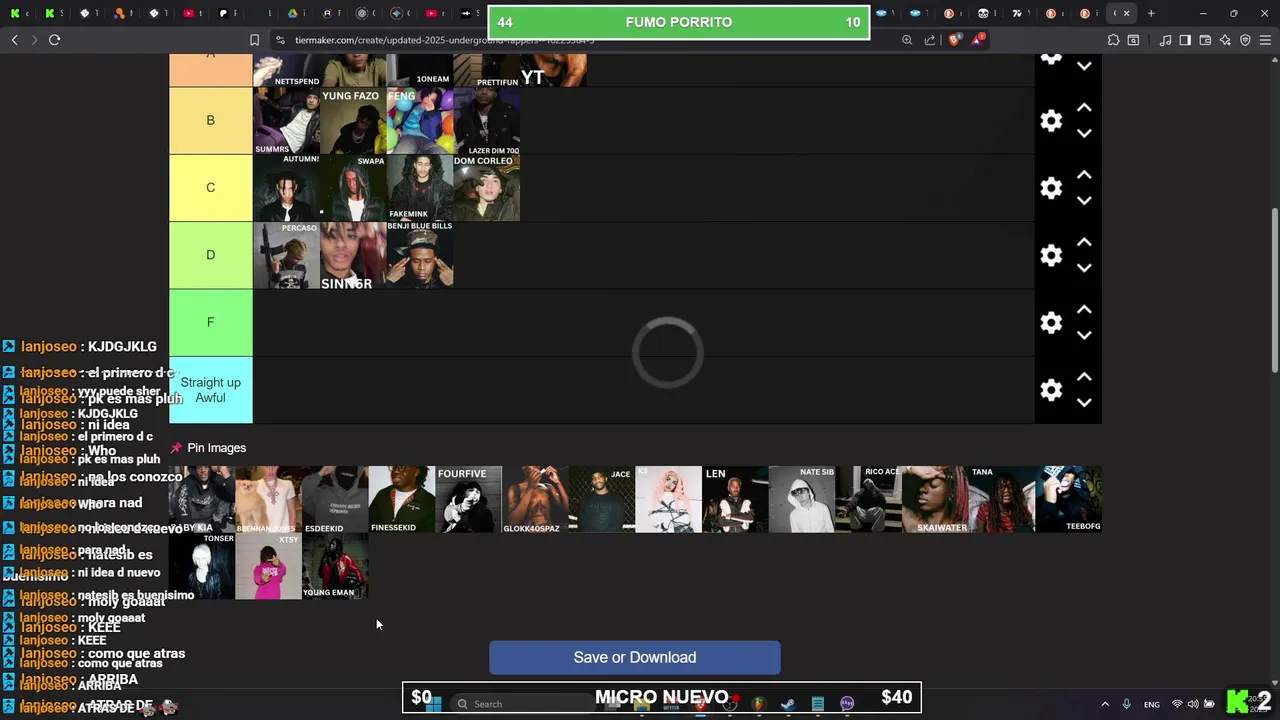Screen dimensions: 1280x720
Task: Move D tier row up
Action: [1084, 242]
